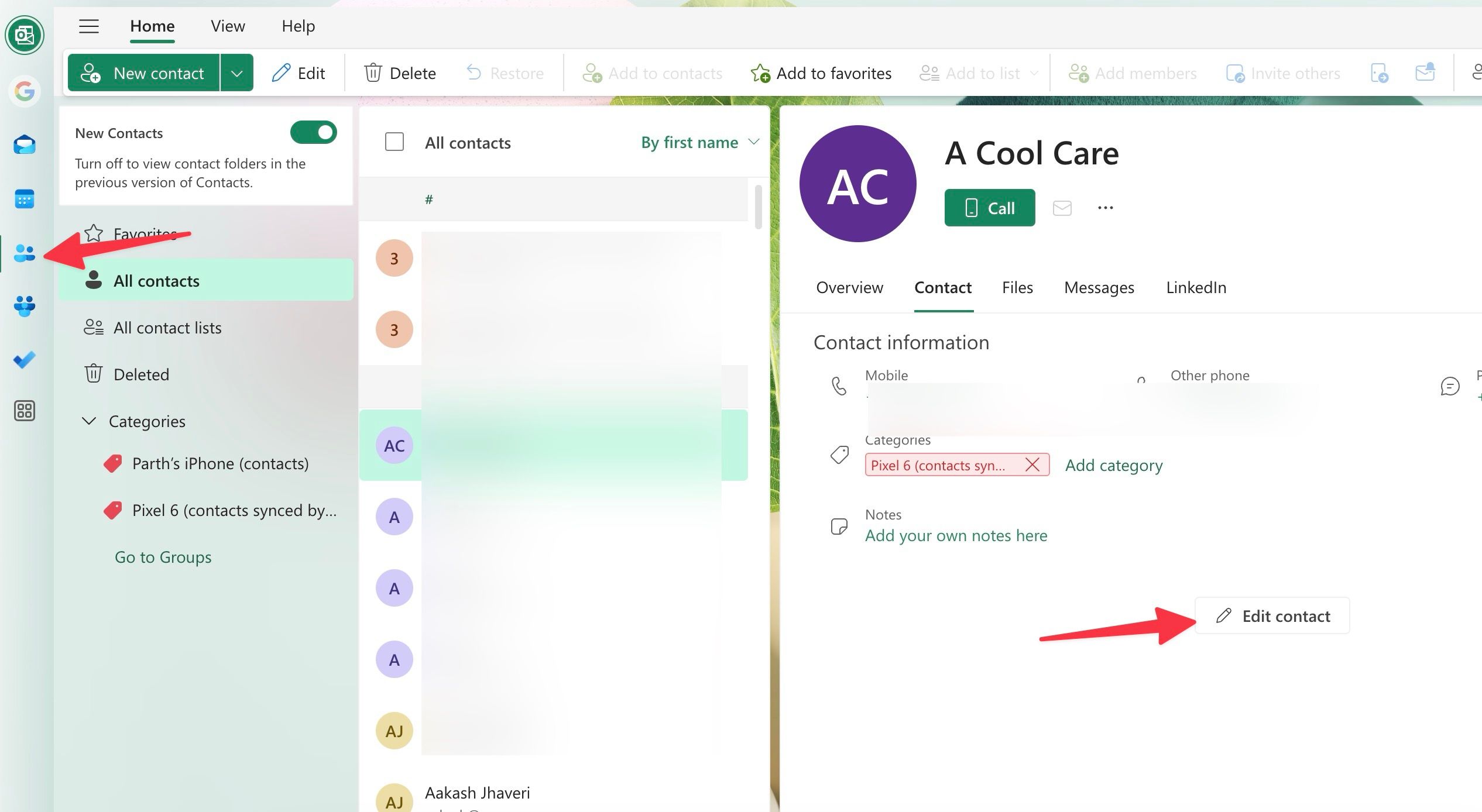
Task: Open the Outlook app icon
Action: coord(25,36)
